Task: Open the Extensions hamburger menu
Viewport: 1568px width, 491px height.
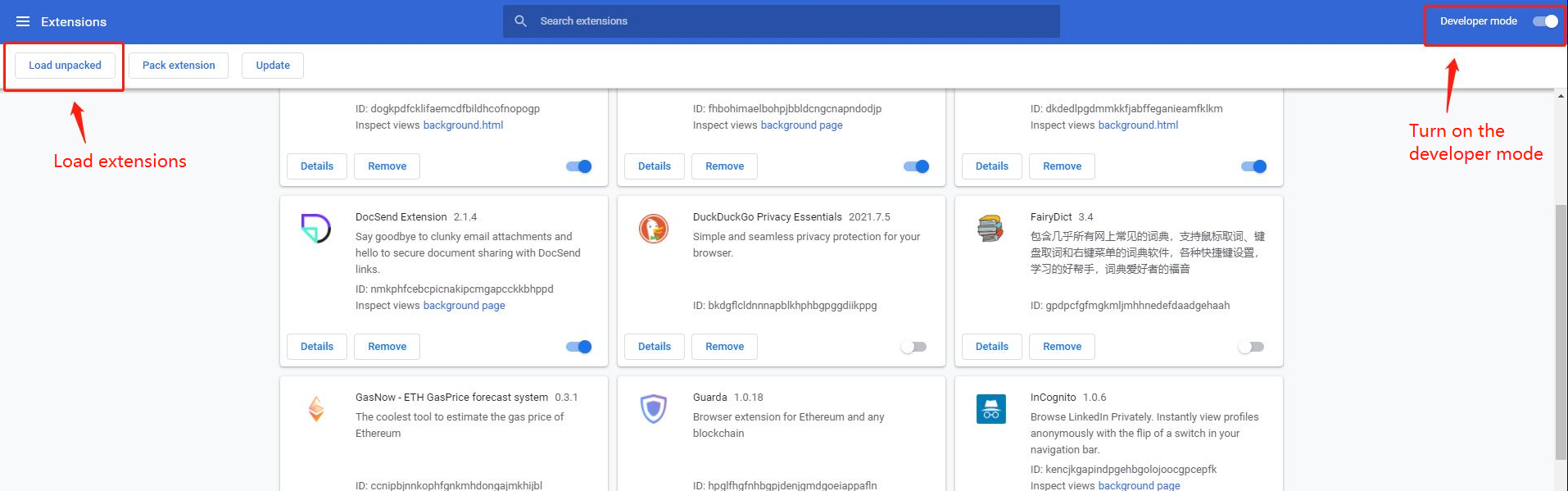Action: point(23,21)
